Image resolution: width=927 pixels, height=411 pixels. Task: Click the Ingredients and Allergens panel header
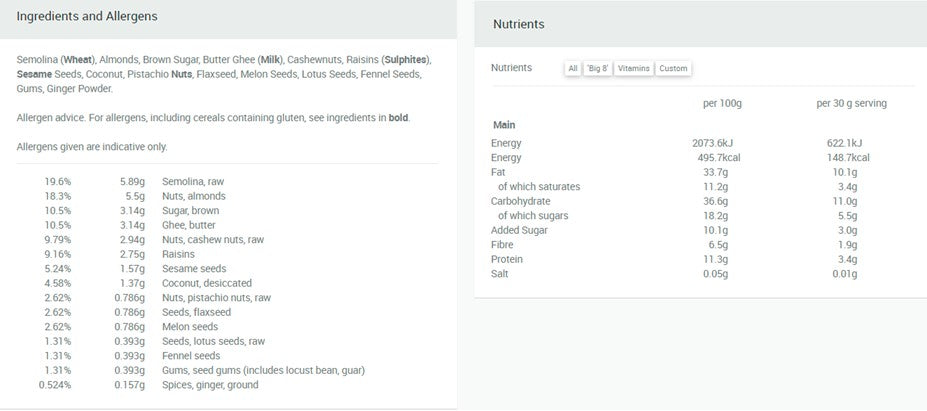click(228, 19)
